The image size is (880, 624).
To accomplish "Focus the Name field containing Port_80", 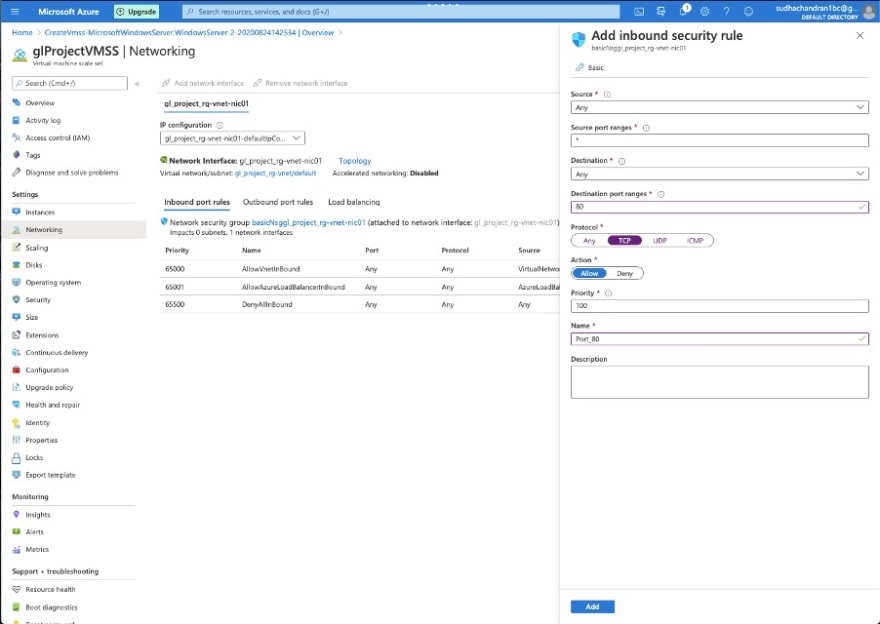I will [719, 339].
